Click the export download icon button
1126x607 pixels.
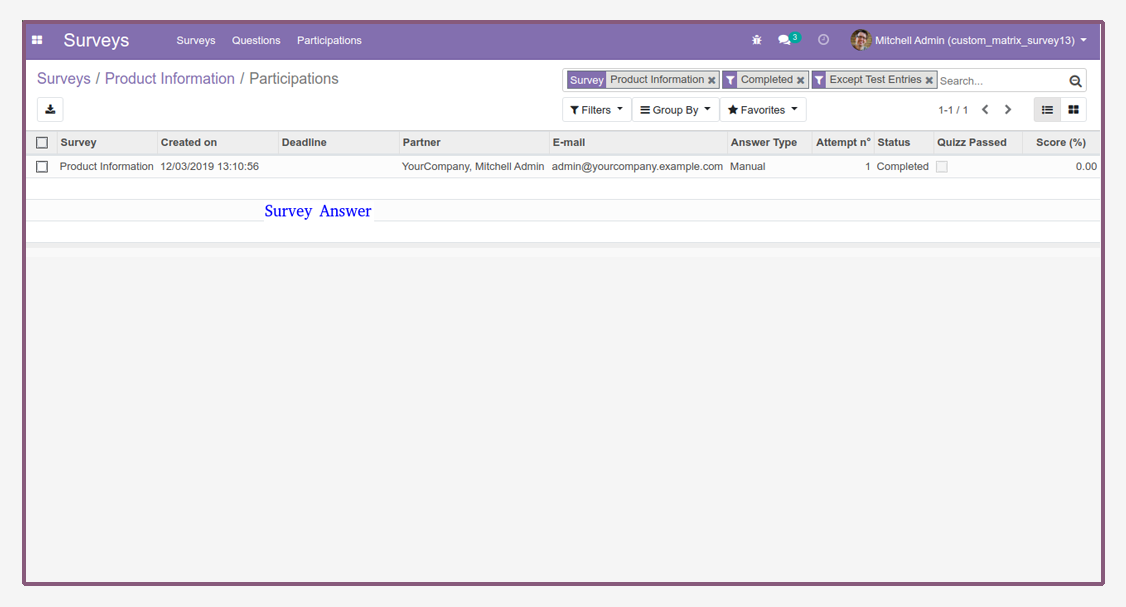50,109
